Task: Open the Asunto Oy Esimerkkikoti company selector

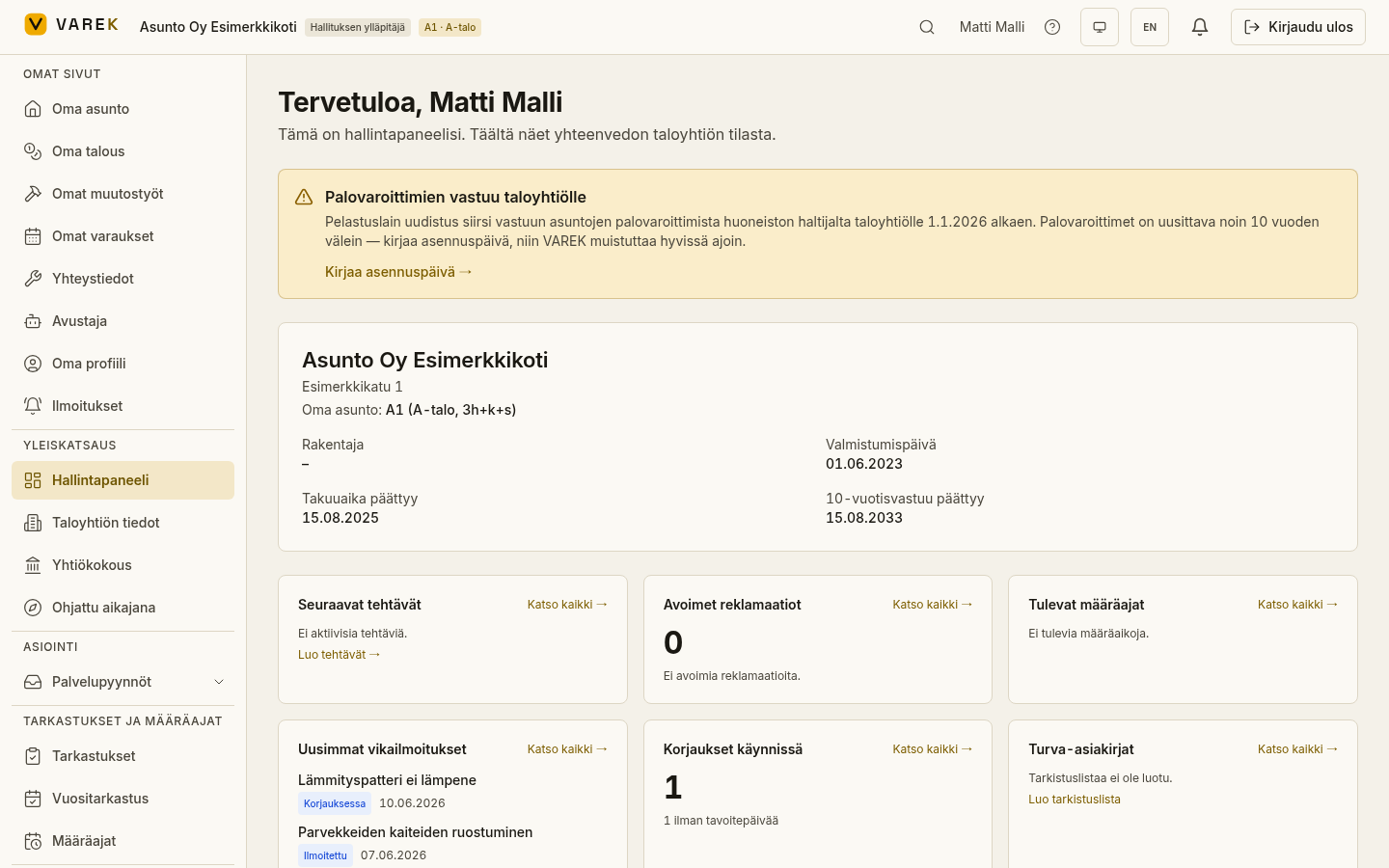Action: coord(218,27)
